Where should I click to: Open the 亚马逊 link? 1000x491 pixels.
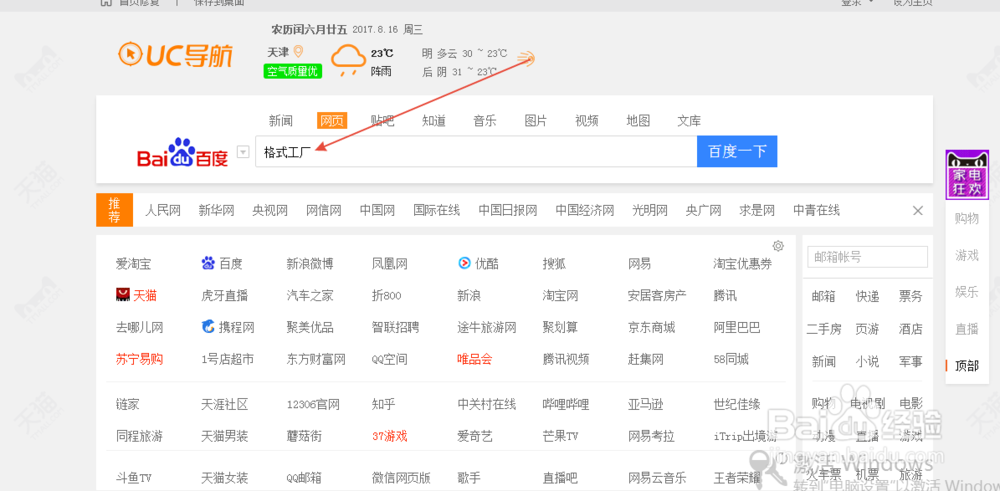click(x=645, y=404)
